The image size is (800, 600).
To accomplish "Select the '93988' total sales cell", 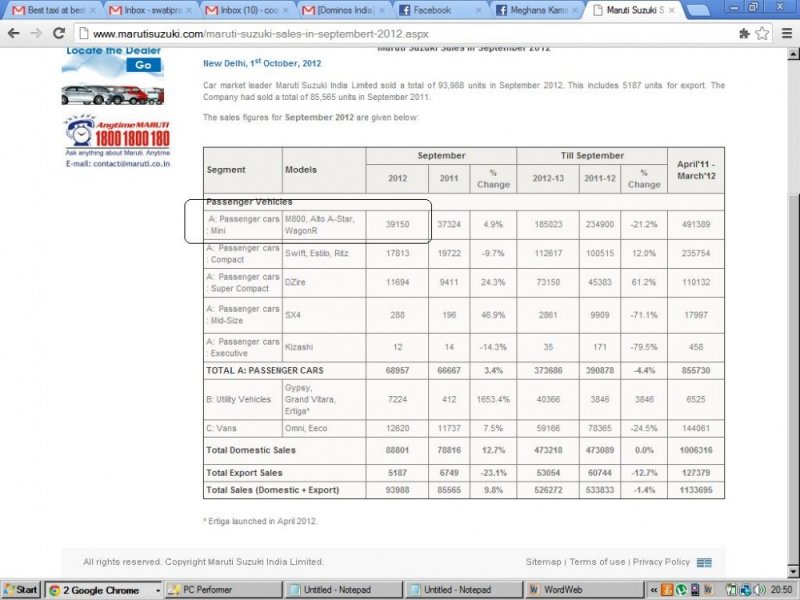I will point(397,490).
